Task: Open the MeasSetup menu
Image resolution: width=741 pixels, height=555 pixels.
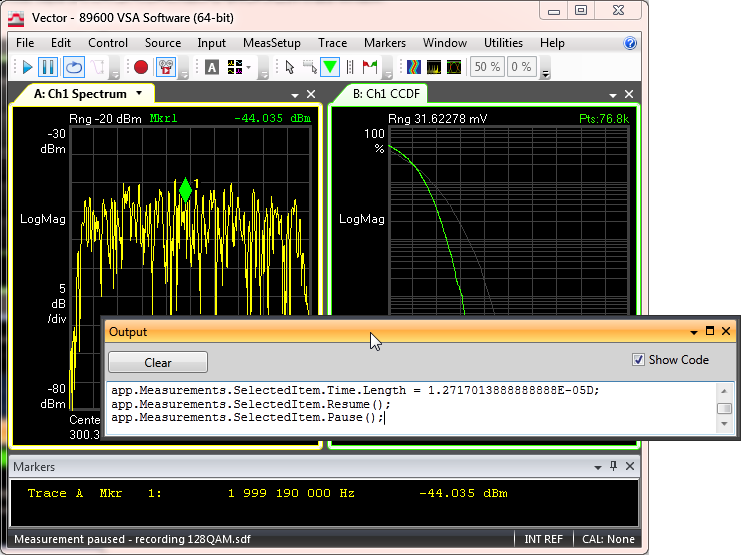Action: tap(273, 43)
